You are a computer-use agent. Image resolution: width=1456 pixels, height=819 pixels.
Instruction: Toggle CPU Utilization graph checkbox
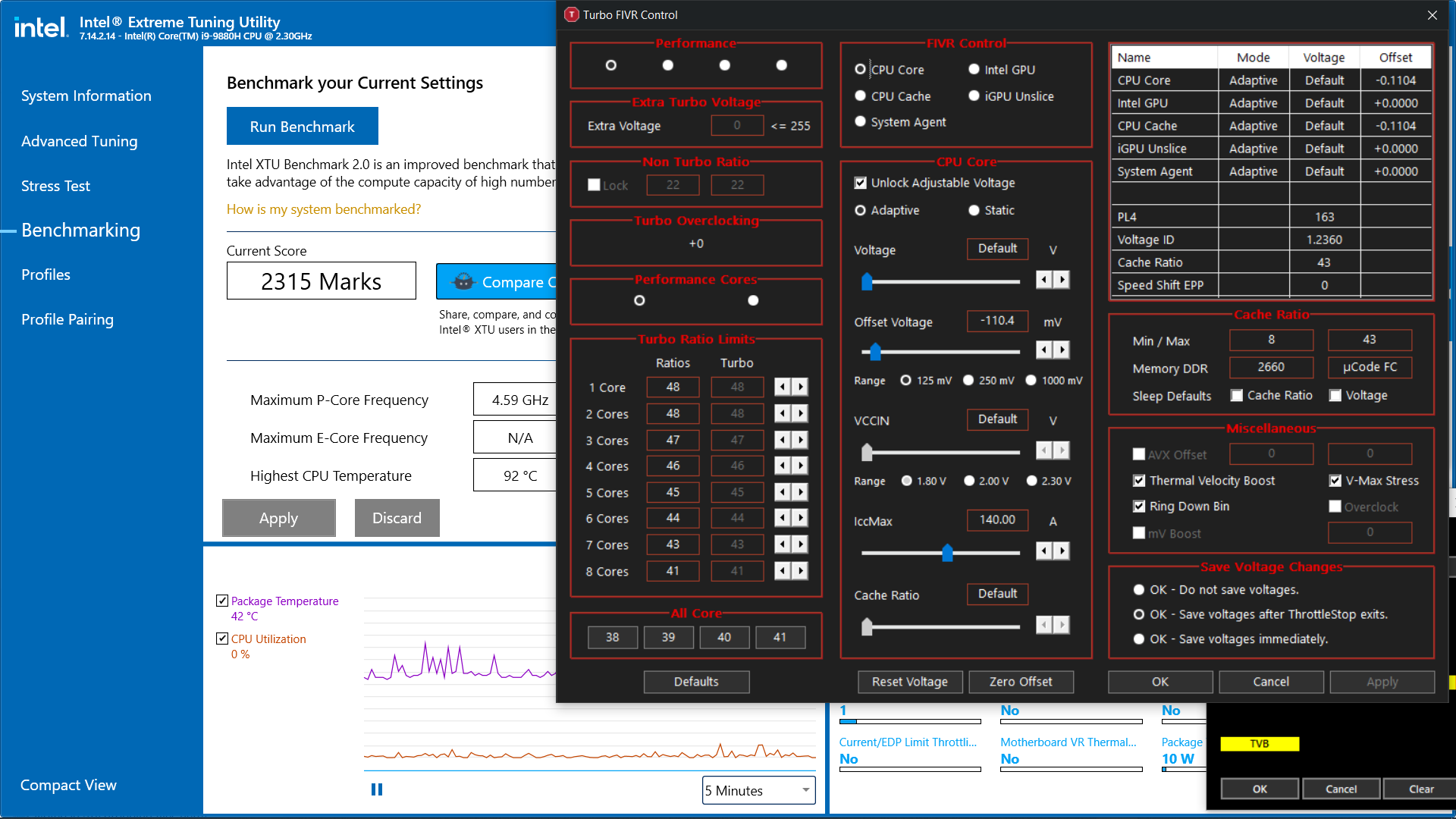point(222,639)
